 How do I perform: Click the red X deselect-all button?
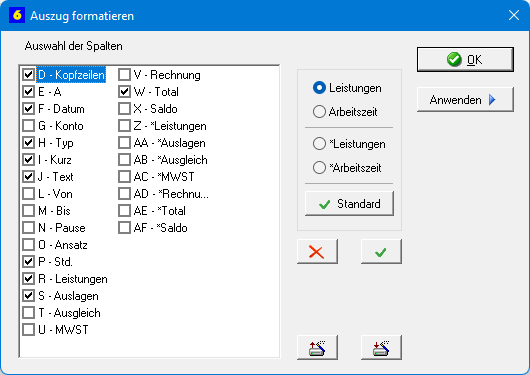(x=317, y=252)
